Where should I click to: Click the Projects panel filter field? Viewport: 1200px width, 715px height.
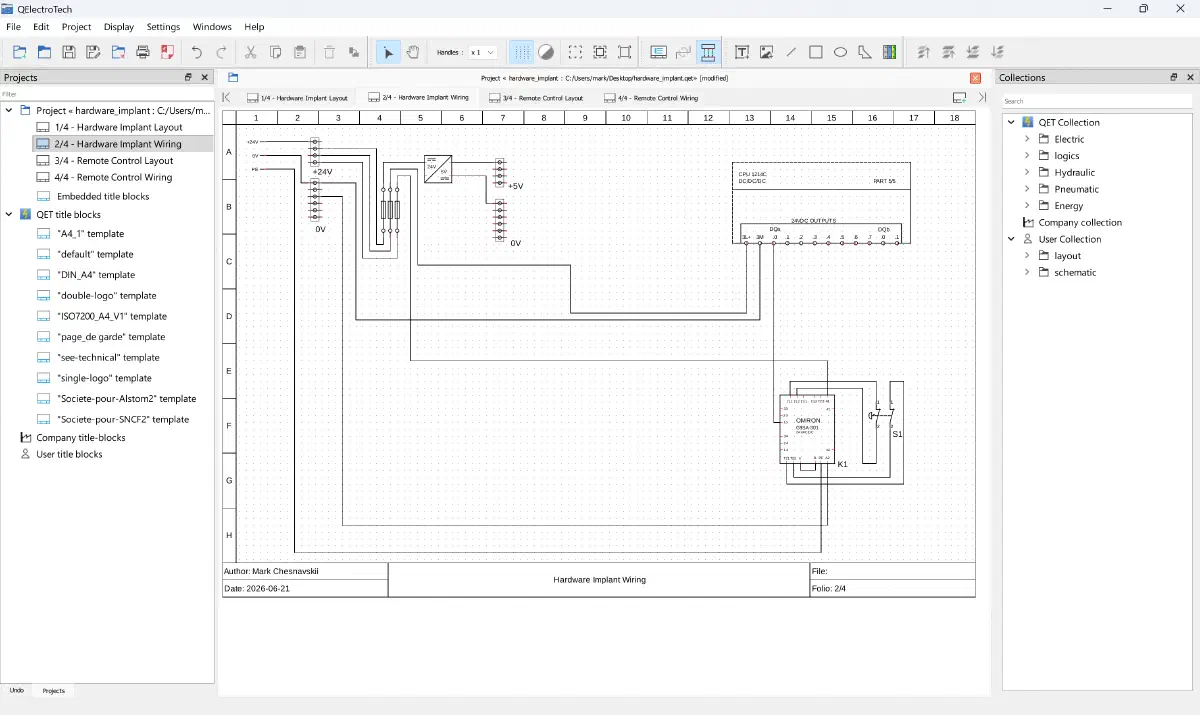[x=107, y=94]
